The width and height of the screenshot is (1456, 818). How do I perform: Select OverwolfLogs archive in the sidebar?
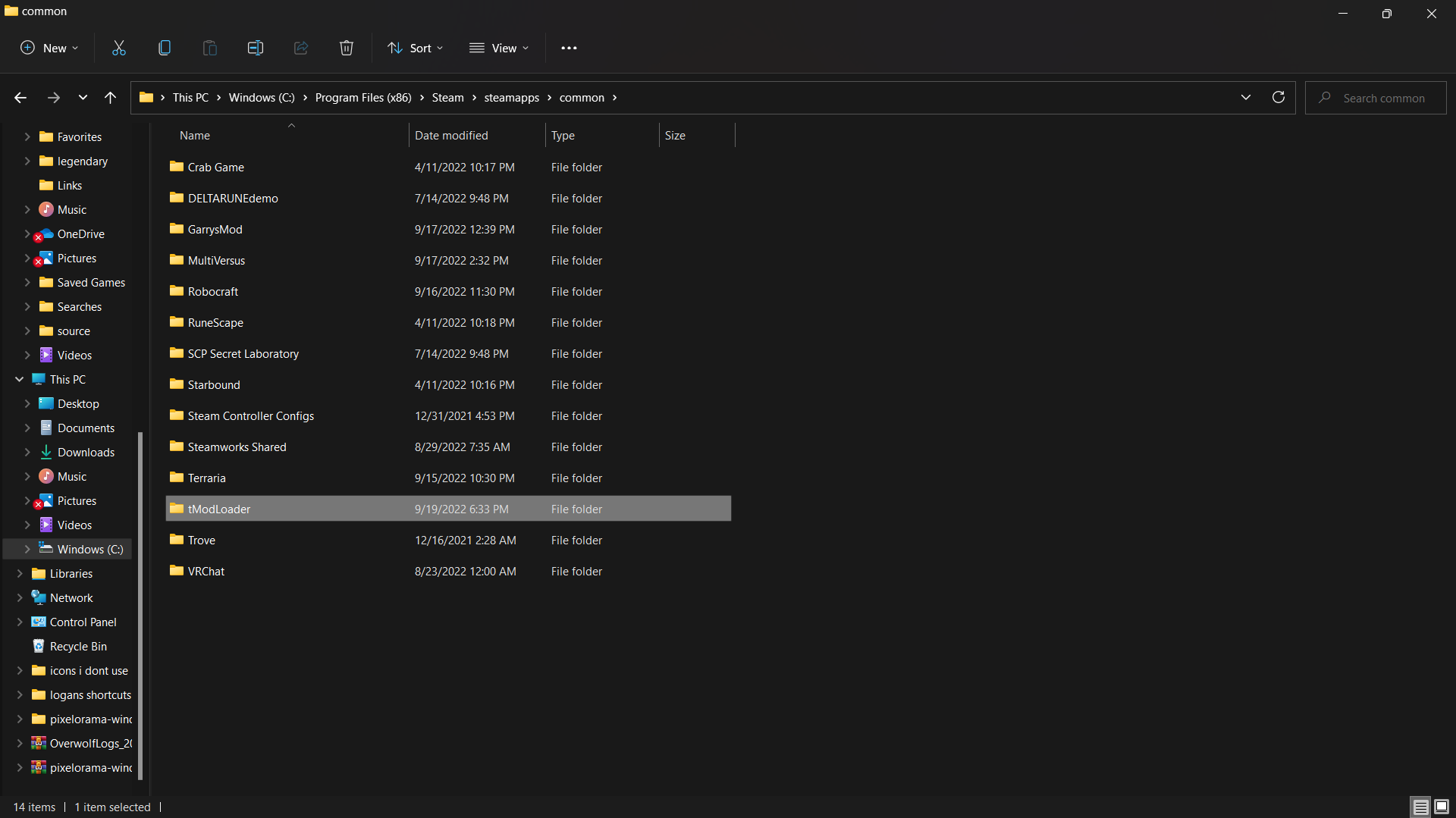coord(82,743)
